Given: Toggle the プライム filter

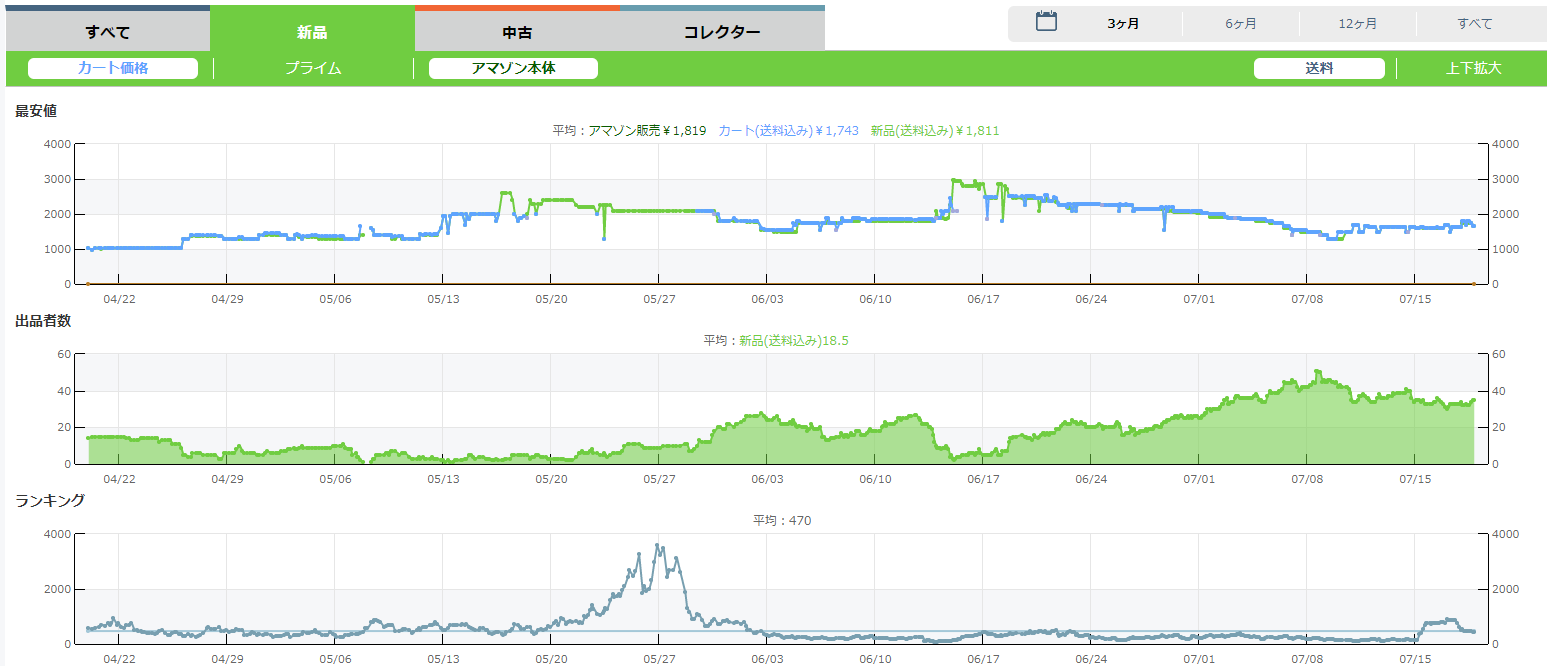Looking at the screenshot, I should point(313,69).
